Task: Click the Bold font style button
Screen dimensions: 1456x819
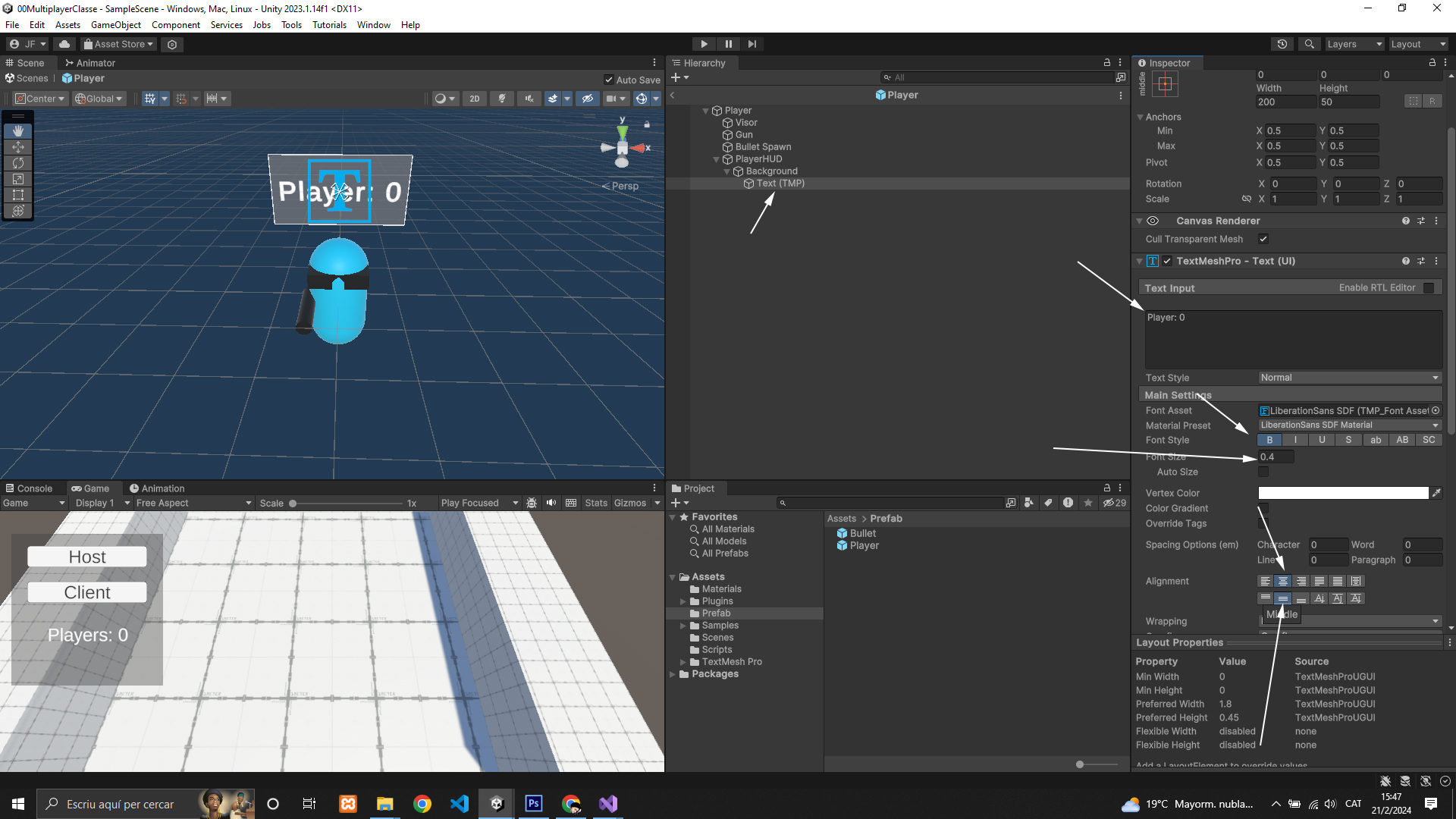Action: (1269, 440)
